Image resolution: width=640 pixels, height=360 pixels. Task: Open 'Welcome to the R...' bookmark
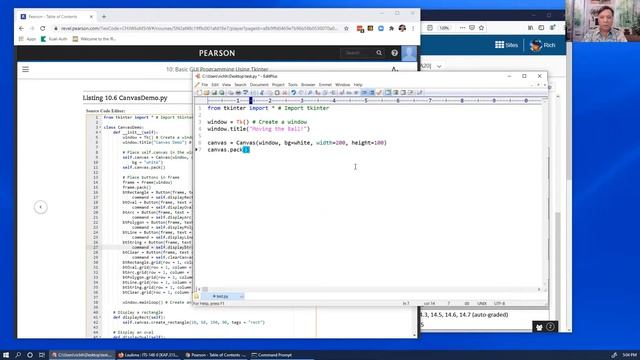tap(94, 39)
